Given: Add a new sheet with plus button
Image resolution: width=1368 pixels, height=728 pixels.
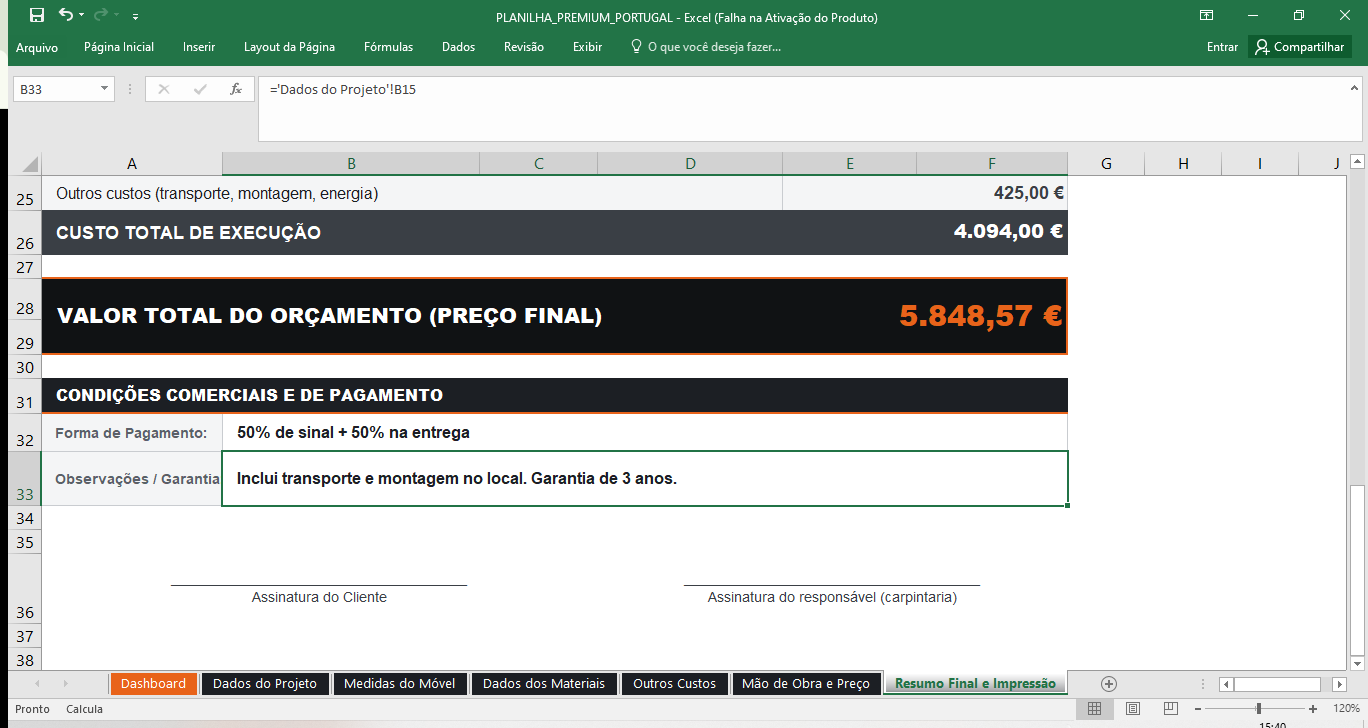Looking at the screenshot, I should pos(1108,684).
